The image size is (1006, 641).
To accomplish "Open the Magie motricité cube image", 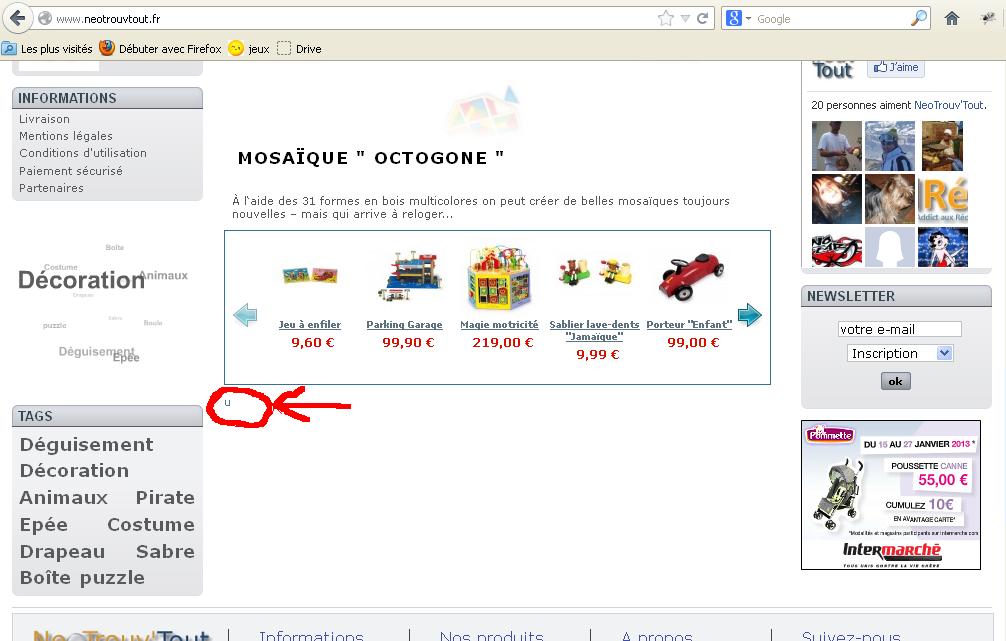I will coord(499,277).
